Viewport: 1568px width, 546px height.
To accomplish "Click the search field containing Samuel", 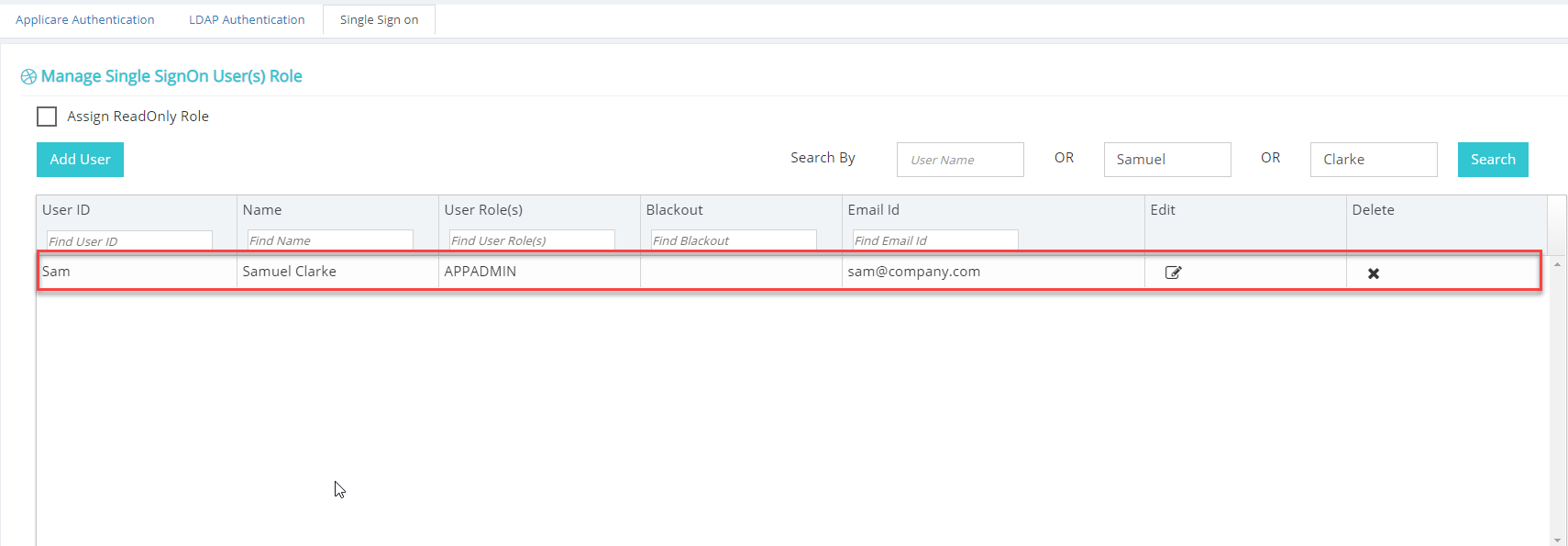I will coord(1167,160).
